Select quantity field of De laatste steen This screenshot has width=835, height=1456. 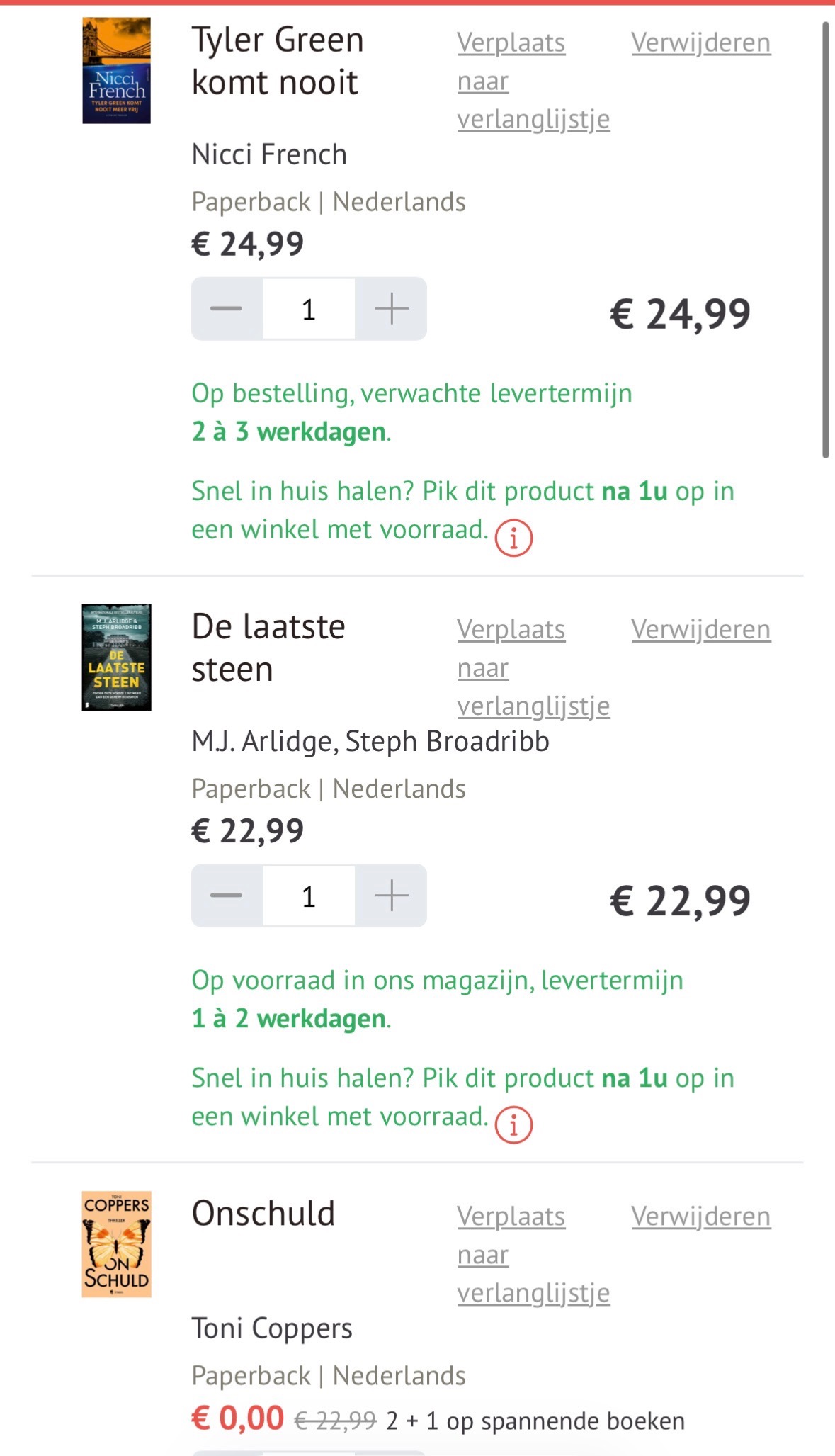(309, 896)
